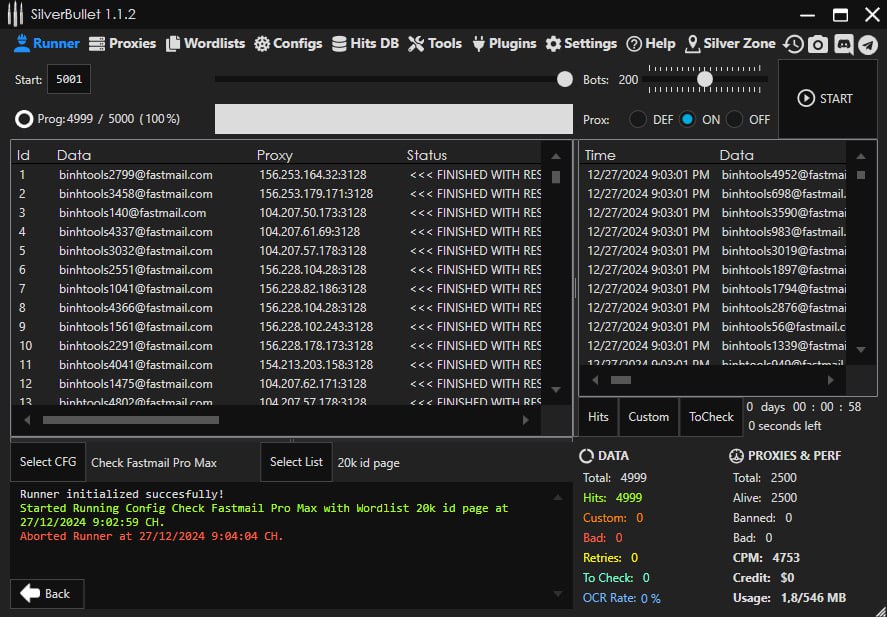This screenshot has height=617, width=887.
Task: Open the history clock icon
Action: coord(793,44)
